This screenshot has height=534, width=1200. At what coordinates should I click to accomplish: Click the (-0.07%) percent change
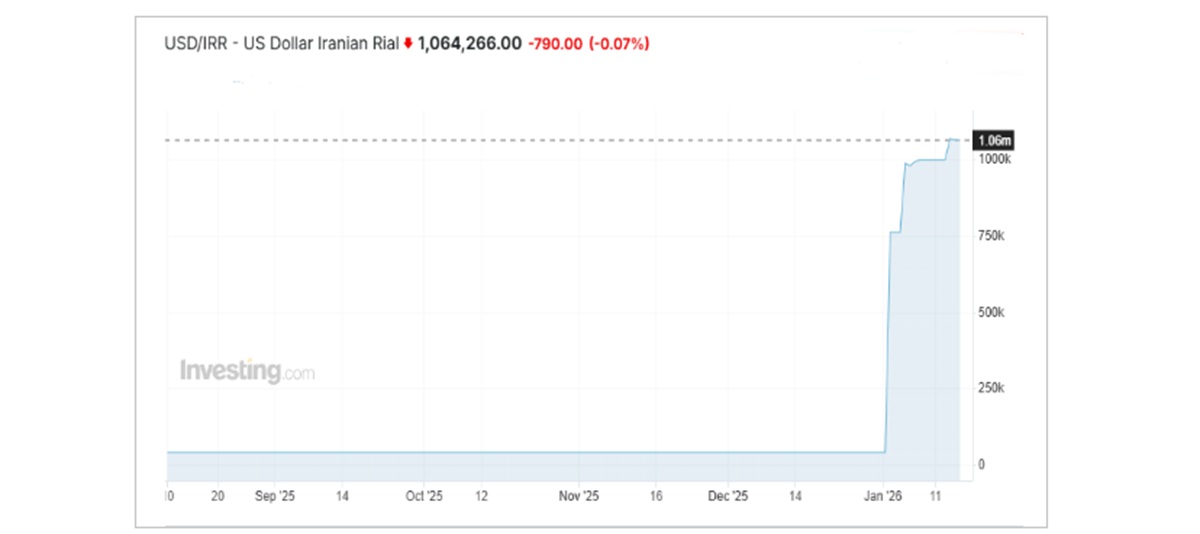point(620,44)
